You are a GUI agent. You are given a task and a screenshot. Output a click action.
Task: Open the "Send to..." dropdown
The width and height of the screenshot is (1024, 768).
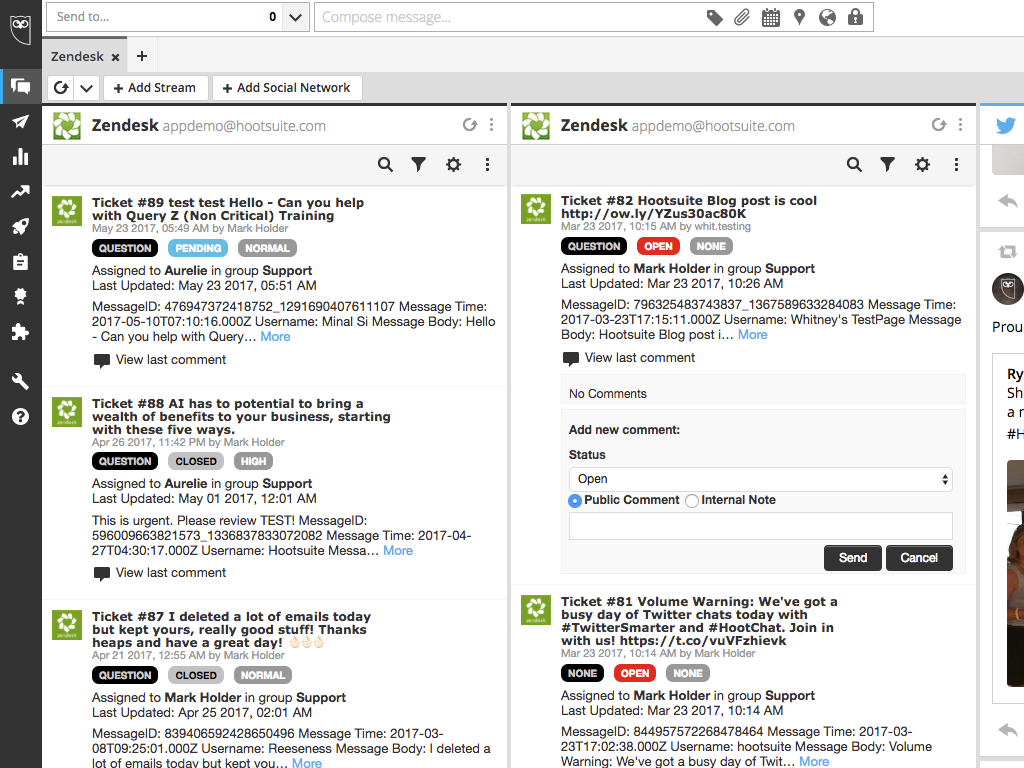pos(294,17)
